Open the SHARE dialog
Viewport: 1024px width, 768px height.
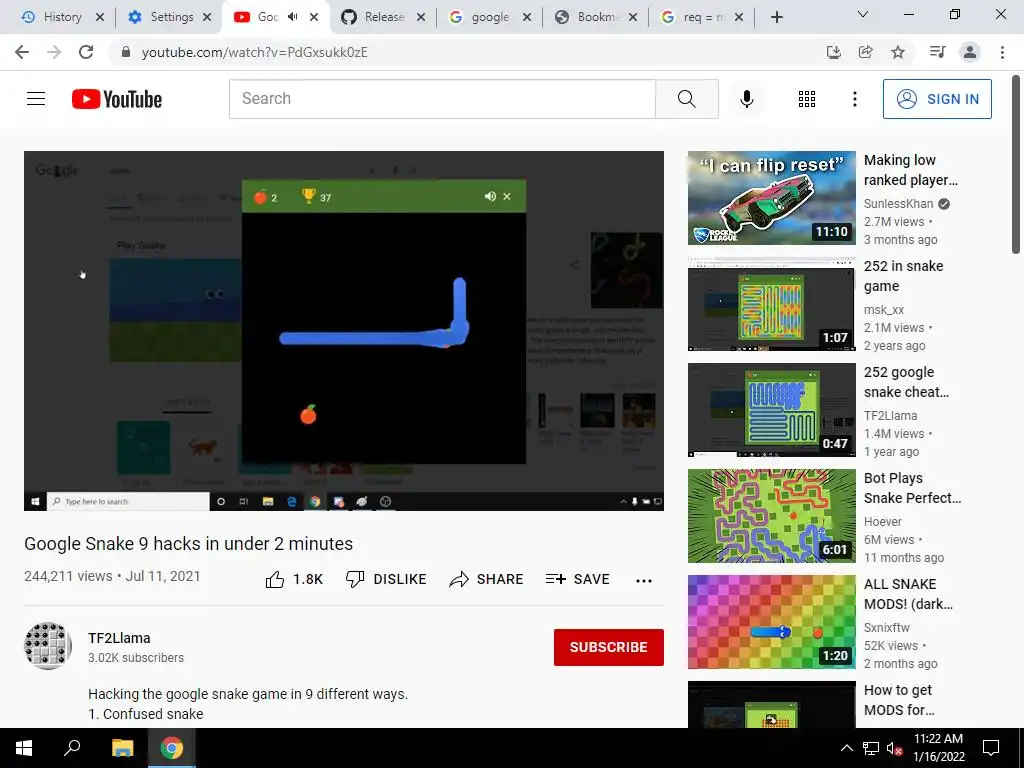coord(486,579)
